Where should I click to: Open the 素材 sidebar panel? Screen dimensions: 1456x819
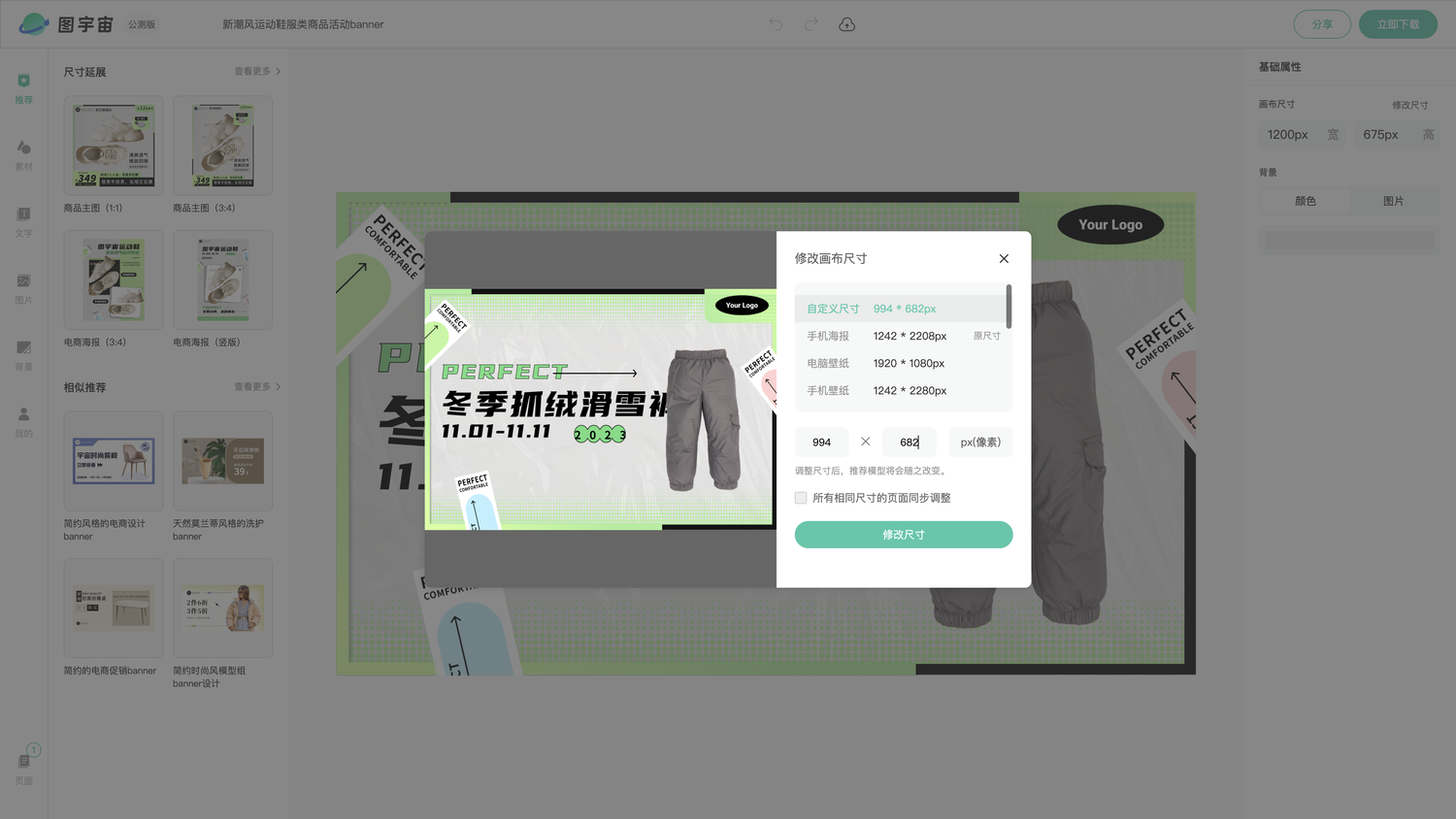click(x=24, y=155)
